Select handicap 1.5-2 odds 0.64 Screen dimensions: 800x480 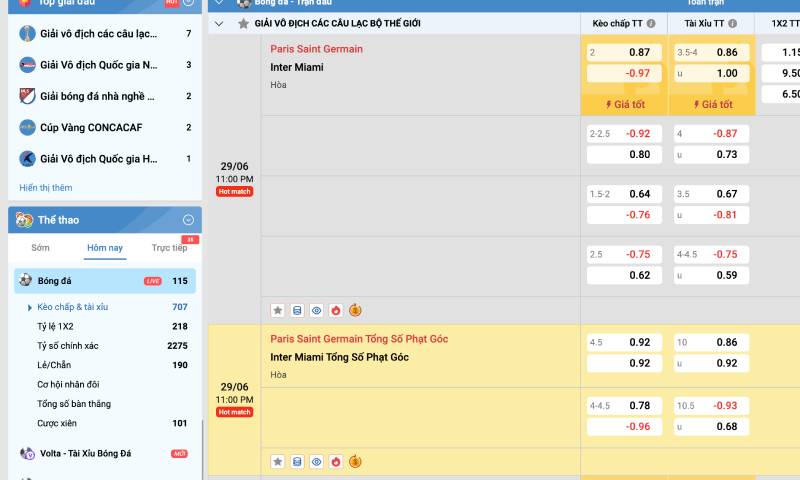click(x=624, y=194)
